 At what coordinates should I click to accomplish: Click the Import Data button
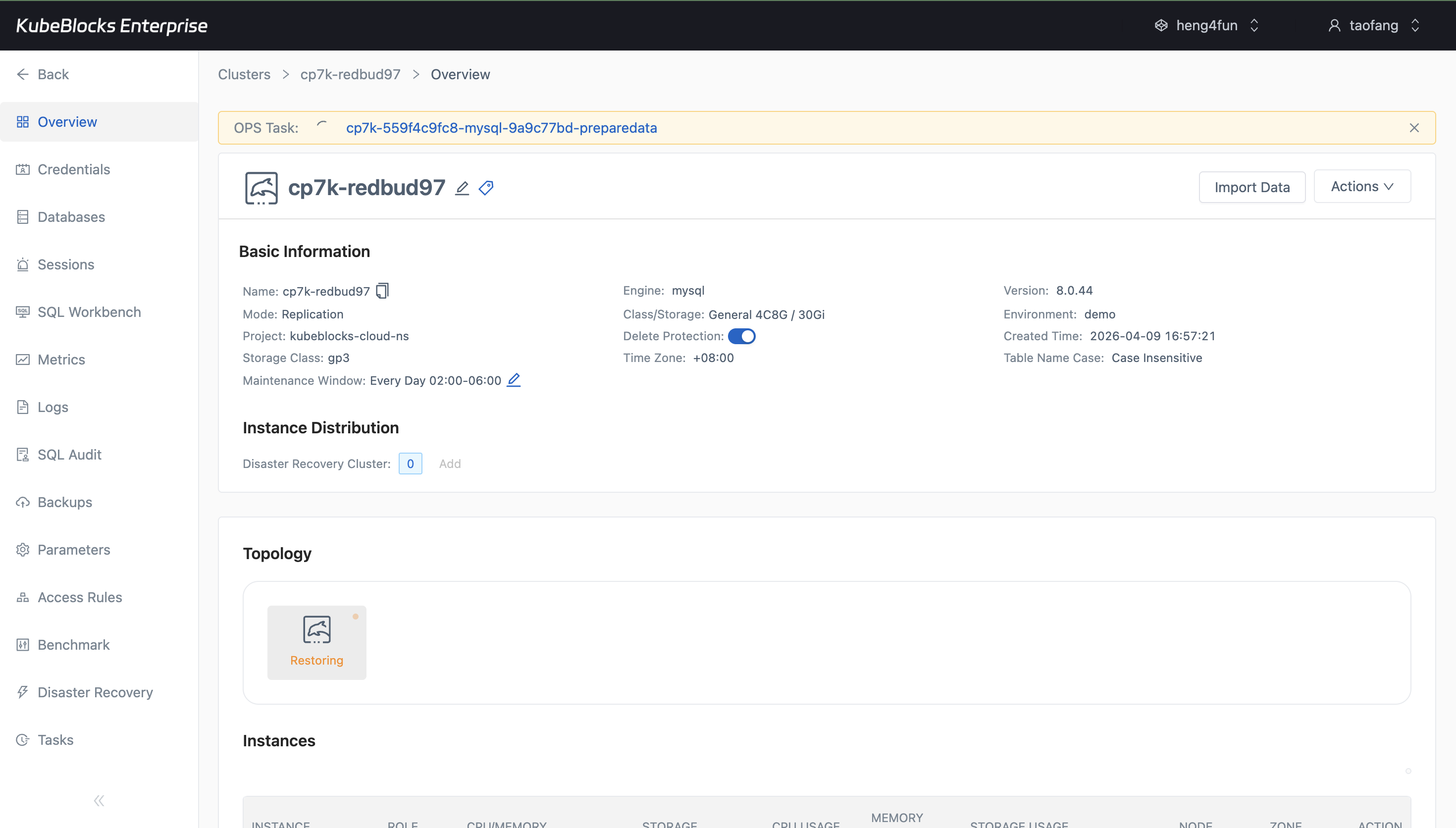tap(1252, 187)
